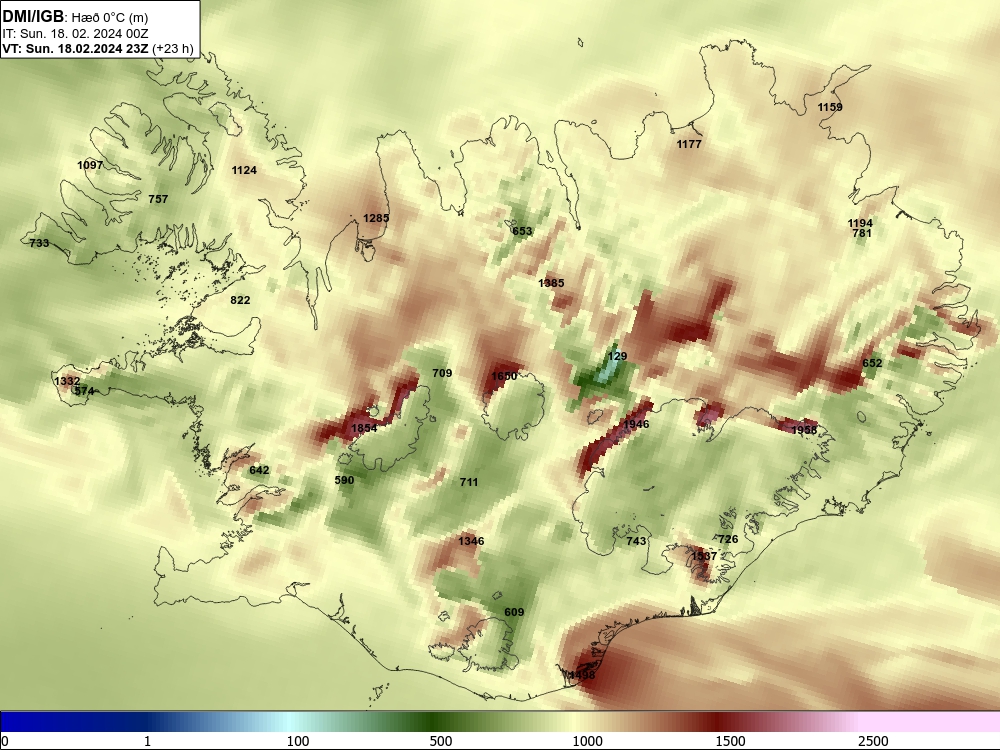Select the 652 label in the east
The image size is (1000, 750).
(x=872, y=364)
